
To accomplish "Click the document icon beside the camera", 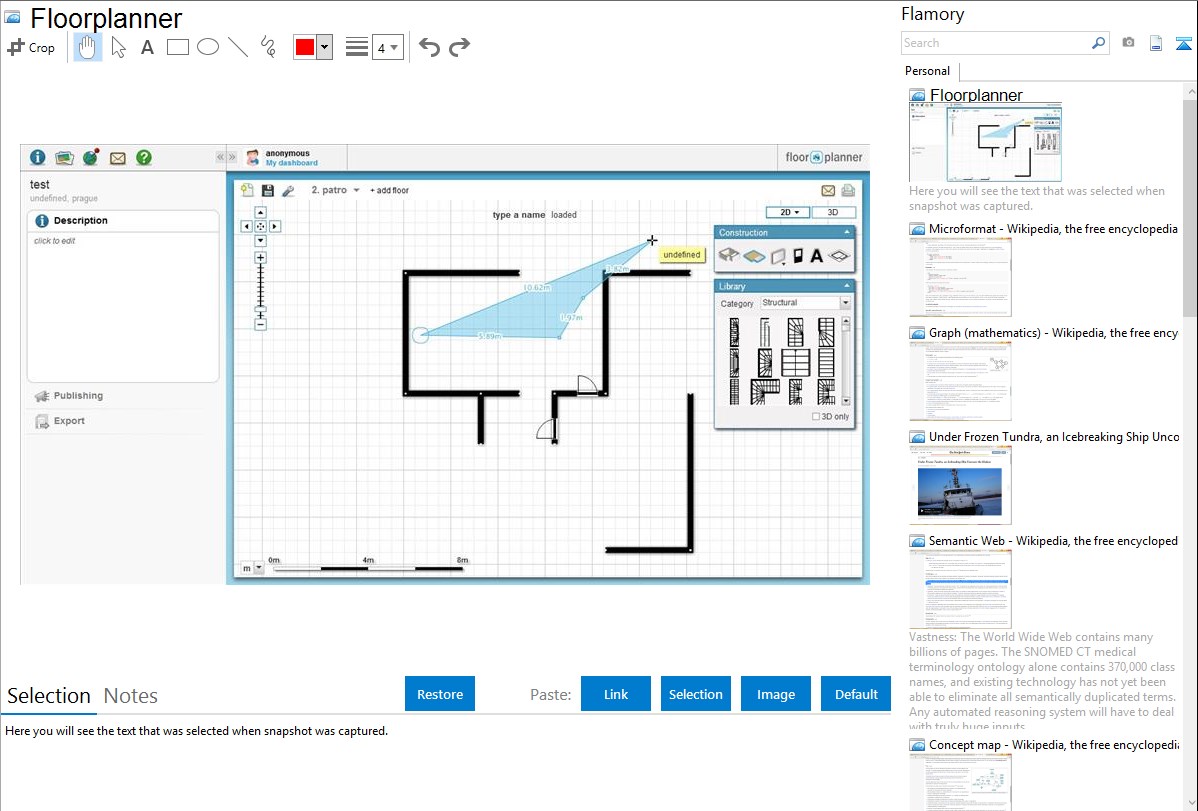I will (1156, 44).
